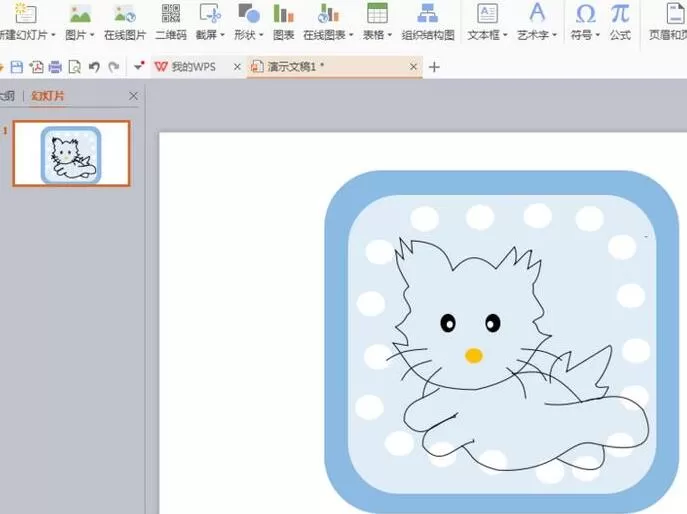The width and height of the screenshot is (687, 514).
Task: Open the 形状 dropdown arrow
Action: pos(261,35)
